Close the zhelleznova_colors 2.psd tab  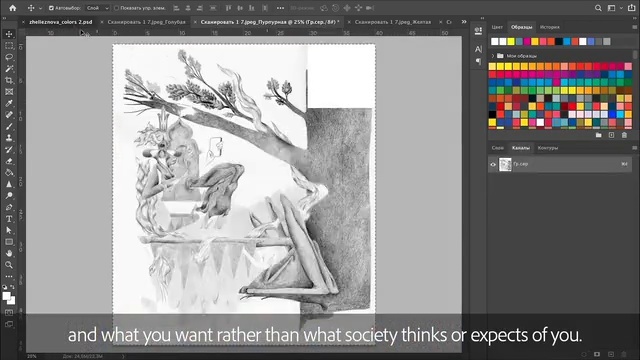pos(23,22)
